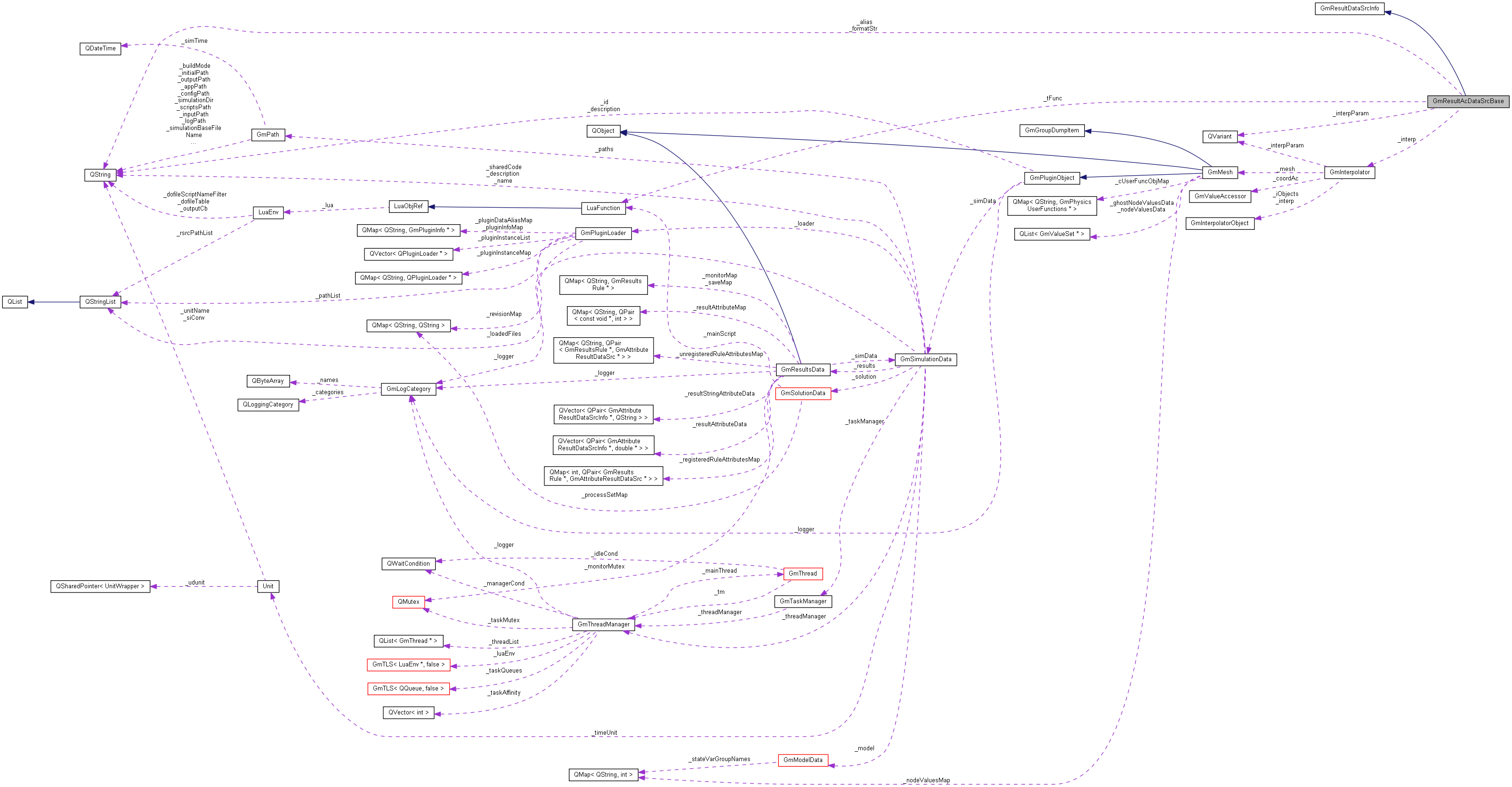Image resolution: width=1512 pixels, height=787 pixels.
Task: Open QVector node with ResultDataSrcInfo *, double *
Action: coord(603,445)
